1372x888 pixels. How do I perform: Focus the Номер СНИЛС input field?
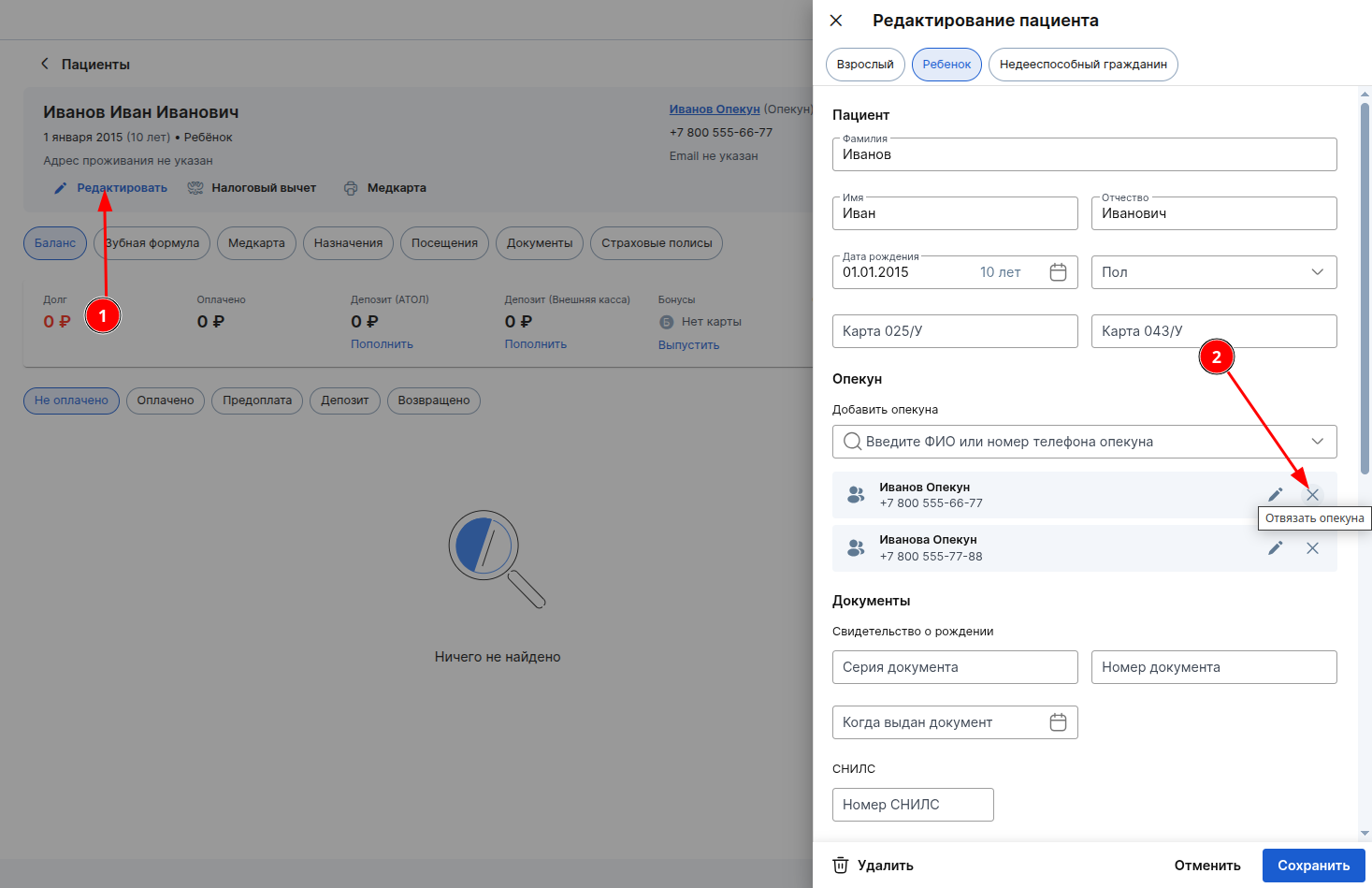913,805
